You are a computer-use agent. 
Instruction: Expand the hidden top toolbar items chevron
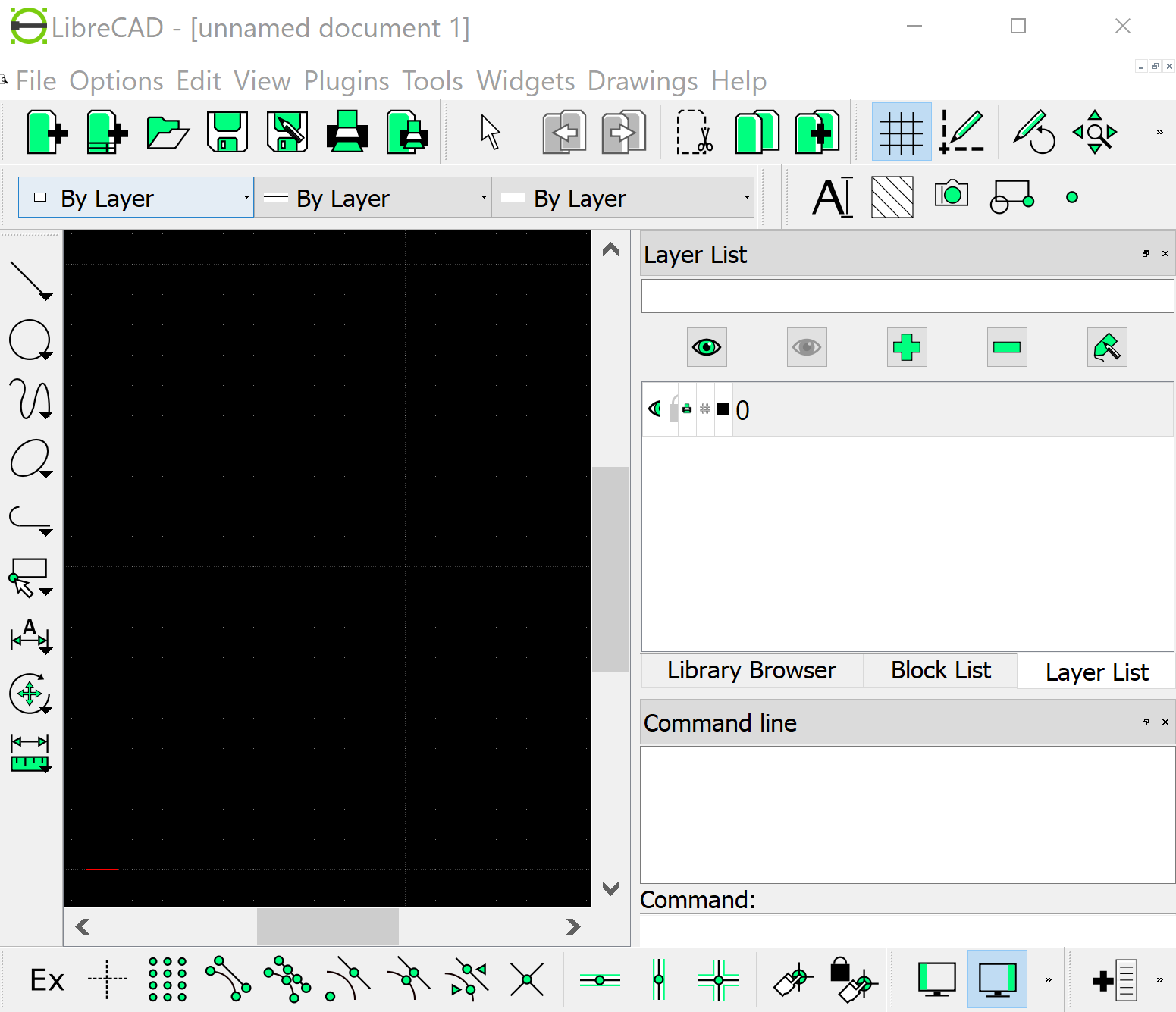tap(1159, 132)
